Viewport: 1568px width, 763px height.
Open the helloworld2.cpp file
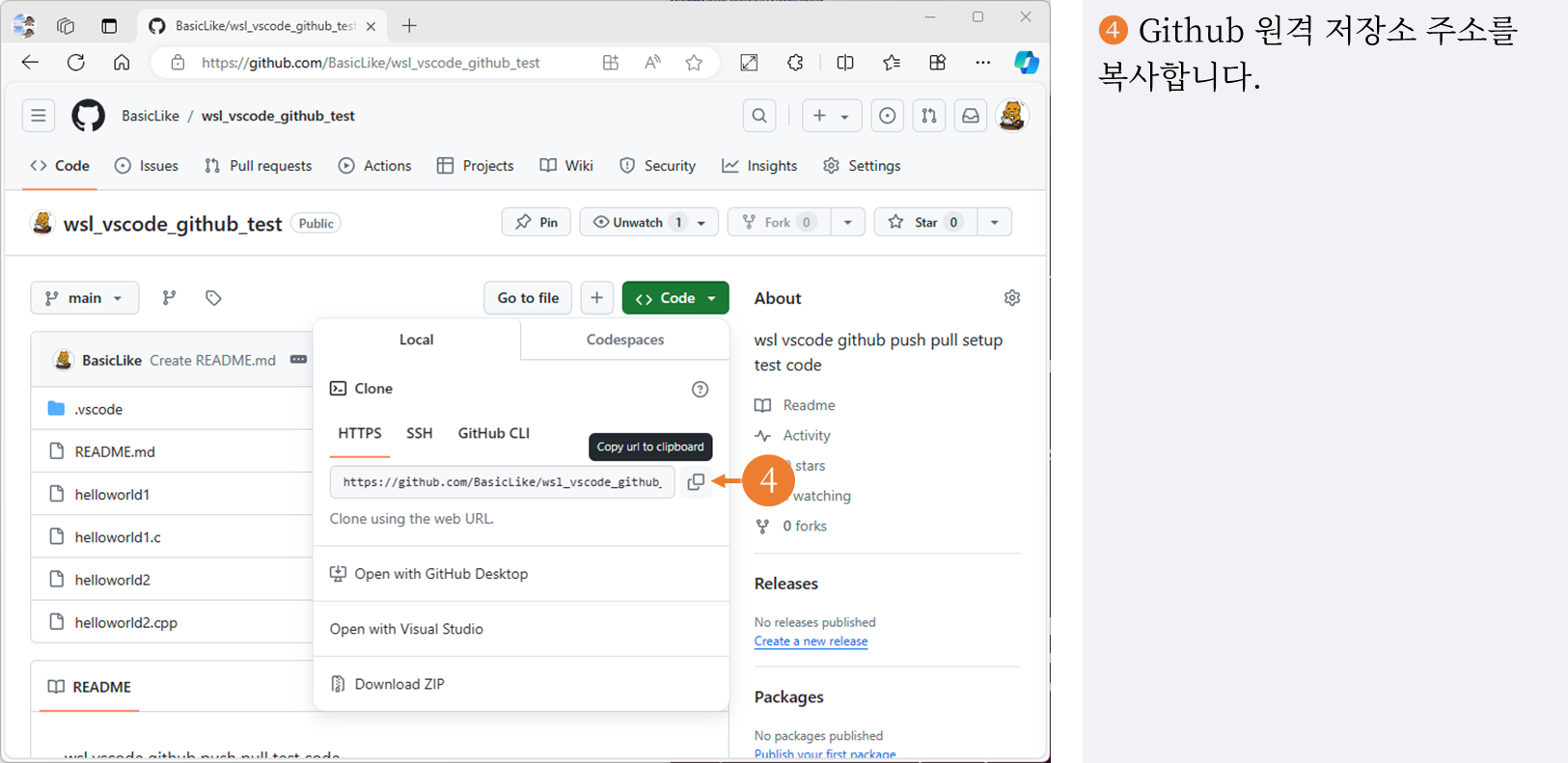[126, 623]
